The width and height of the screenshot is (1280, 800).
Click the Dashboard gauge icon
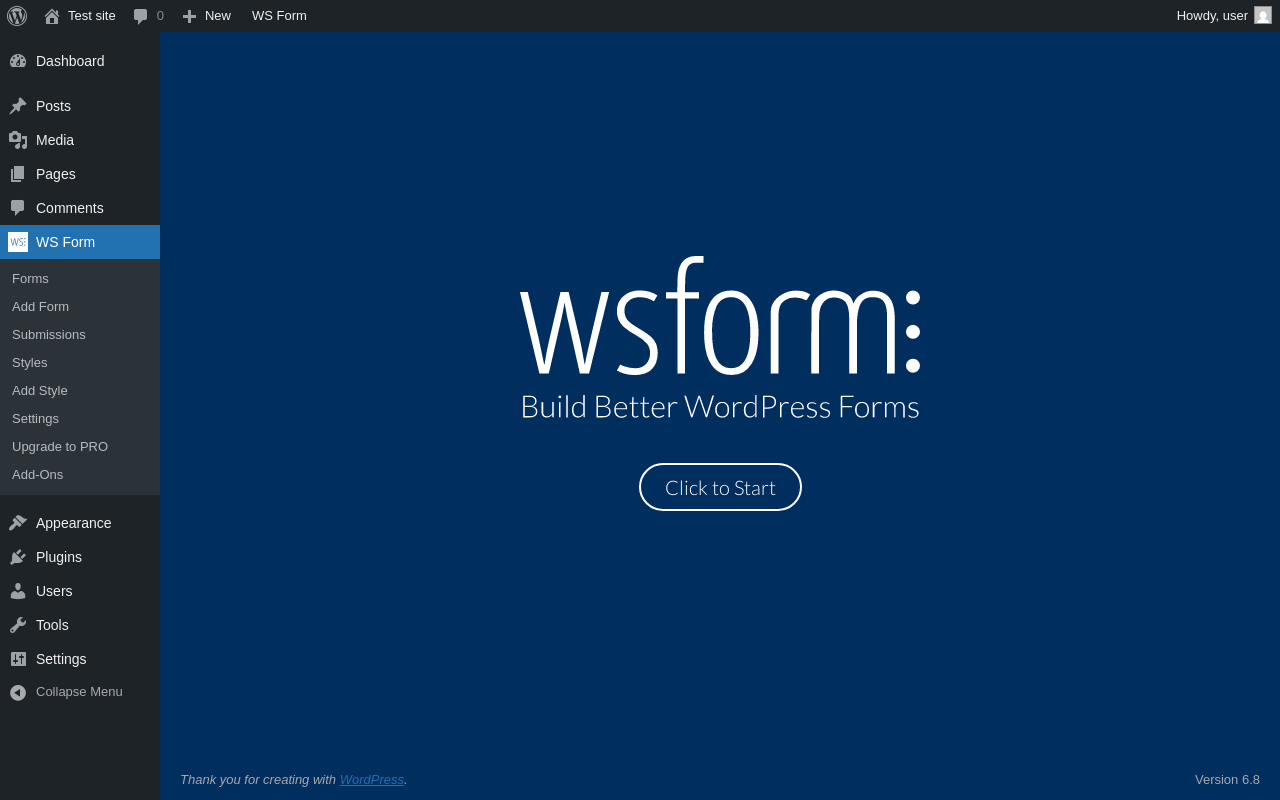[18, 61]
